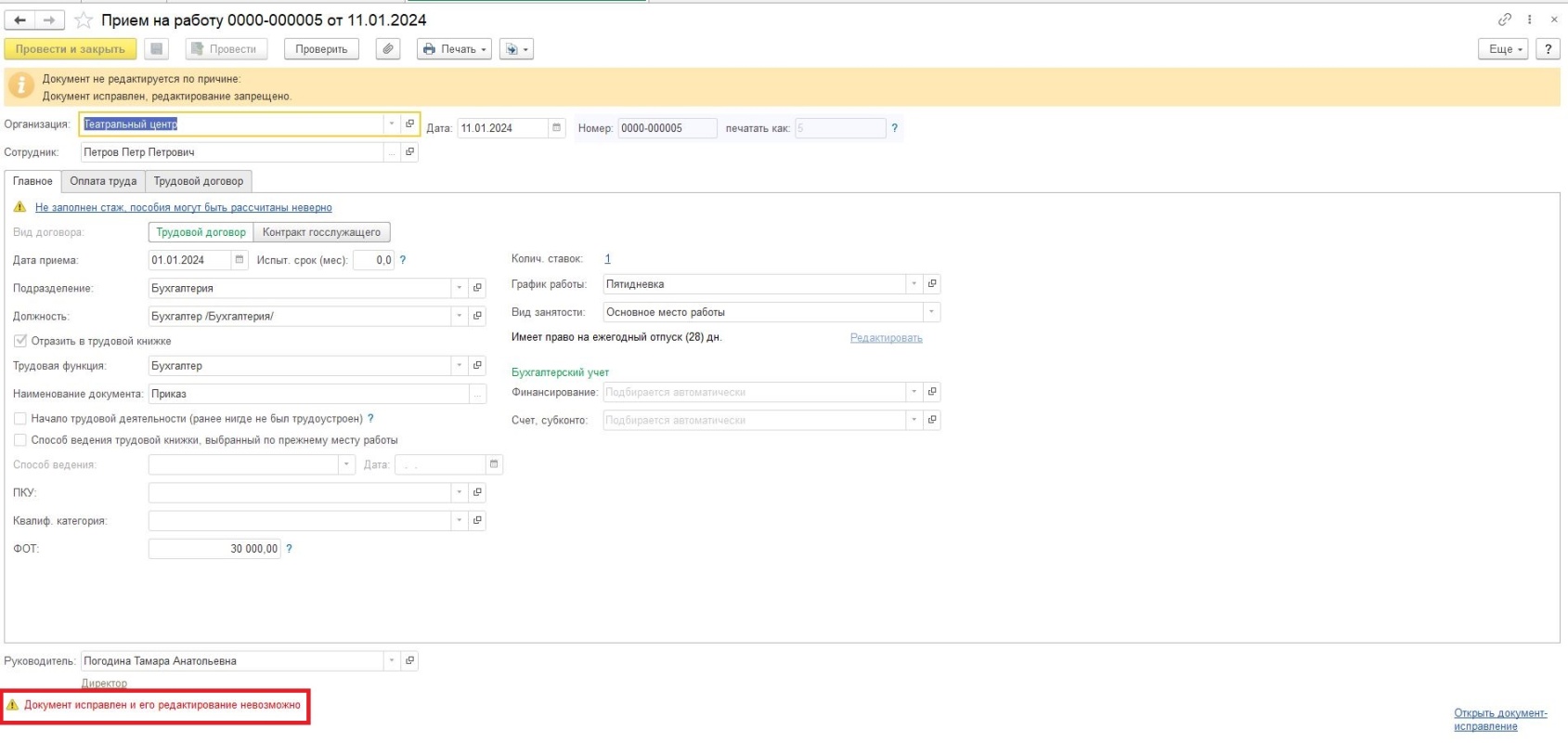Add document to favorites with star
The height and width of the screenshot is (743, 1568).
point(84,20)
